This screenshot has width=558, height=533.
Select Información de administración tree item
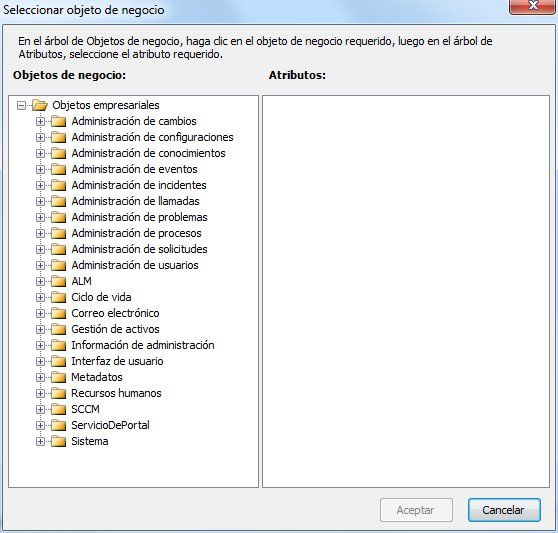143,345
